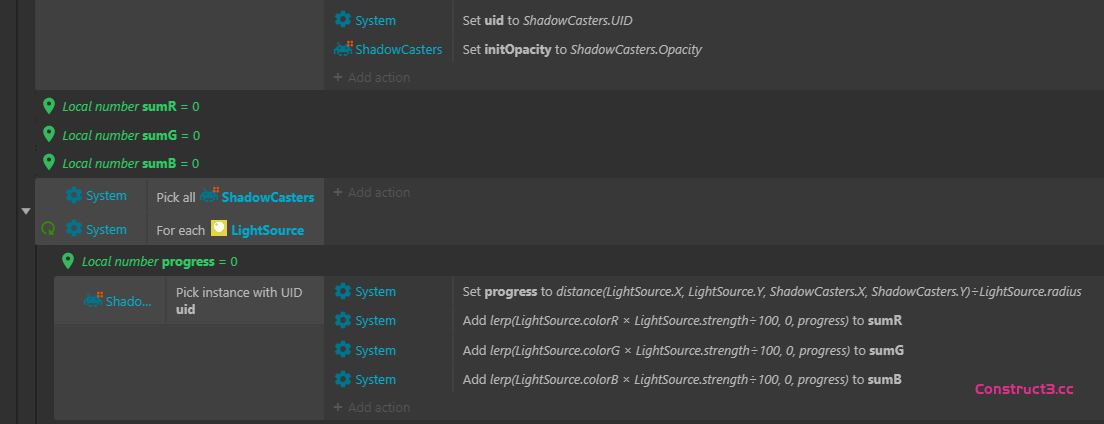1104x424 pixels.
Task: Click the green pin icon next to sumR
Action: 49,106
